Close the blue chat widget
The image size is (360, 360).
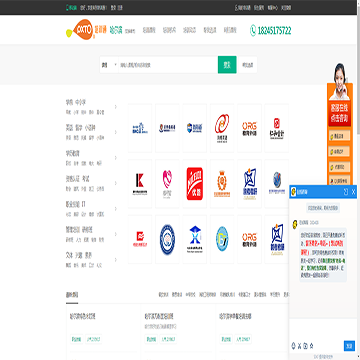click(353, 192)
